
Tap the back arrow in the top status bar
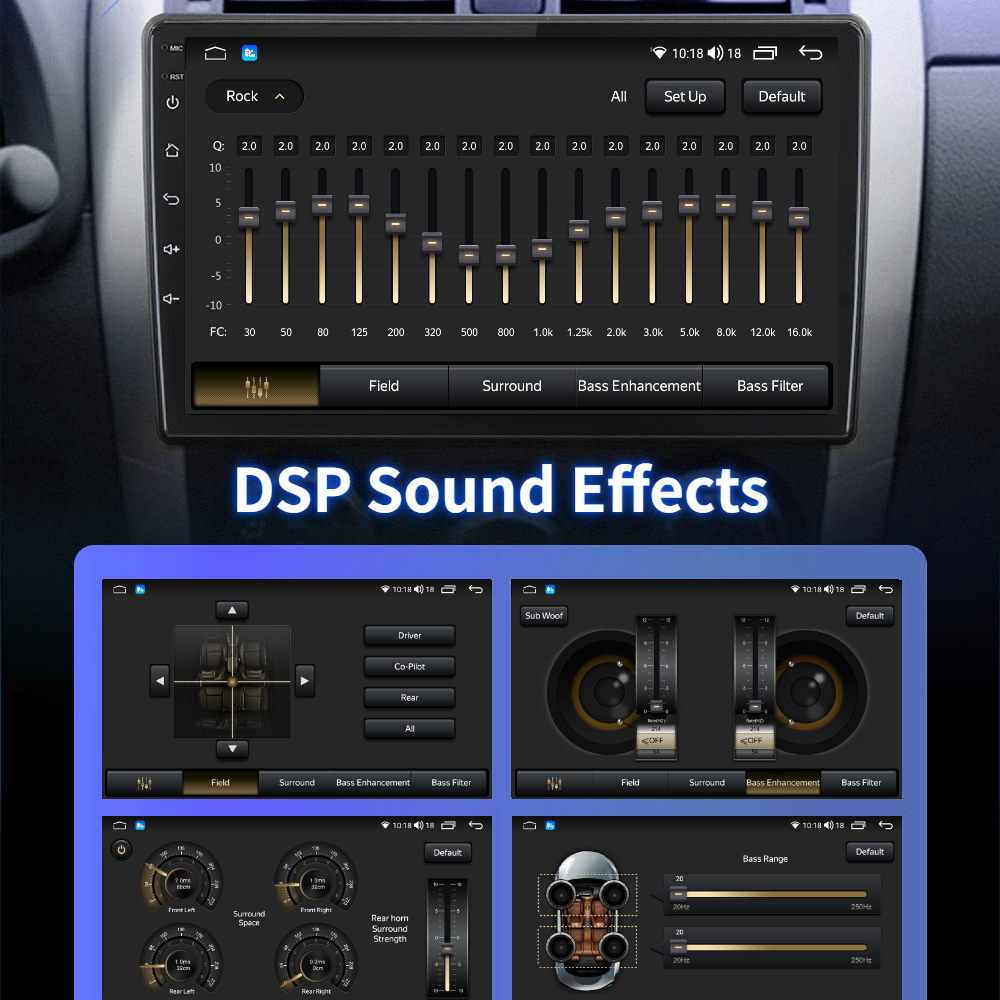coord(810,53)
